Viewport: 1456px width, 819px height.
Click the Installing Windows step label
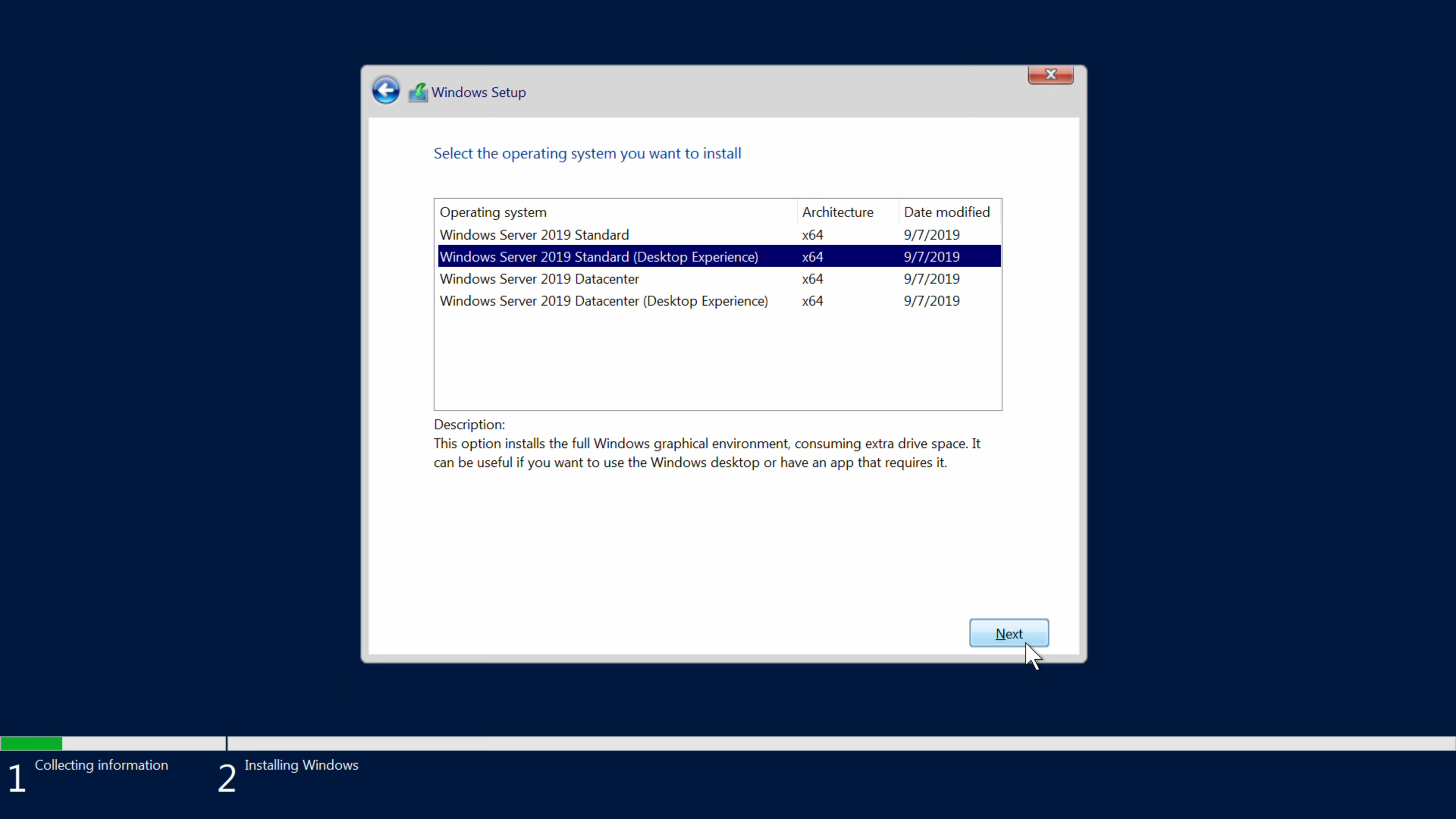point(301,765)
